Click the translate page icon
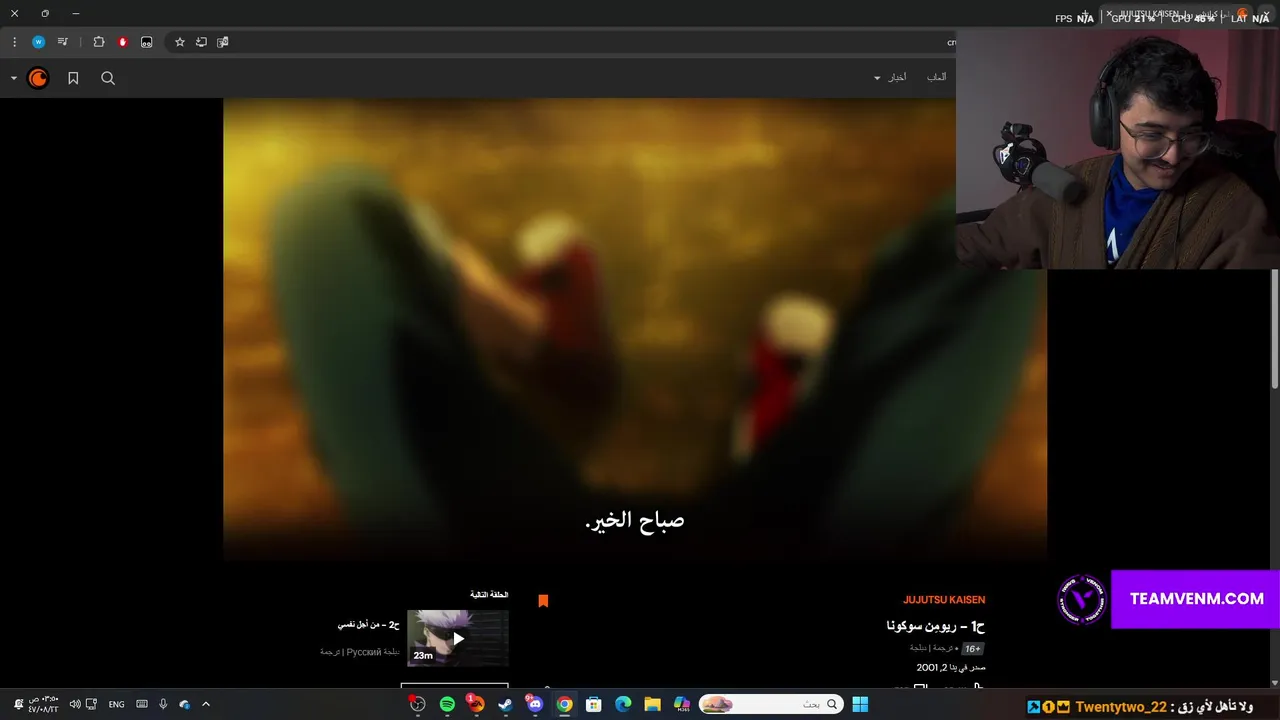 click(x=223, y=42)
